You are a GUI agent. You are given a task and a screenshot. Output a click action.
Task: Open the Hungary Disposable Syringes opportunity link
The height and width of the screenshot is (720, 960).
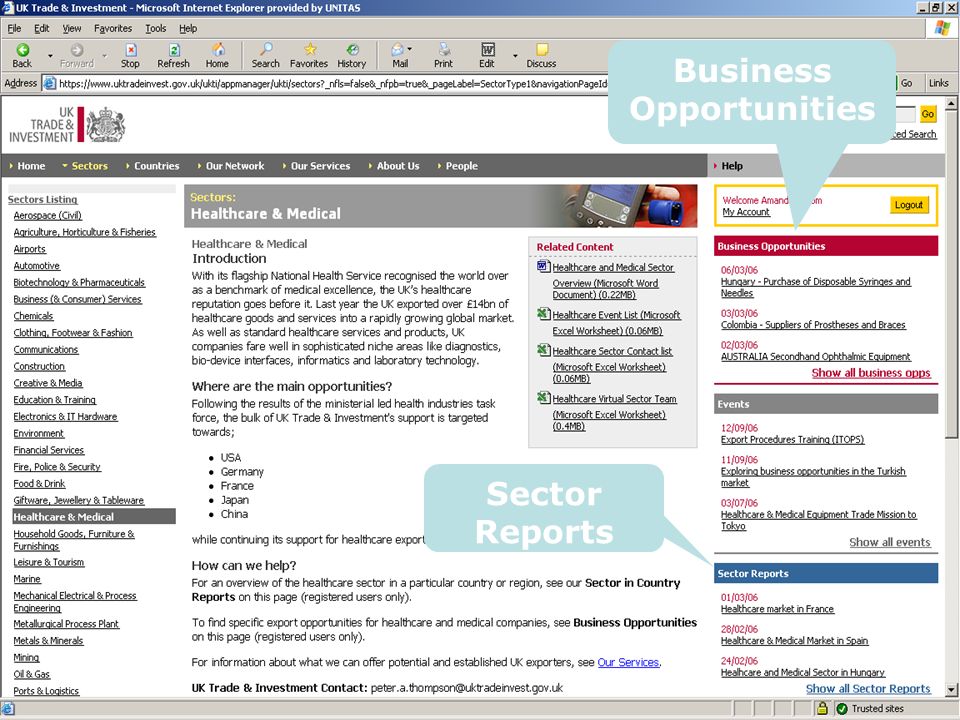pos(816,287)
